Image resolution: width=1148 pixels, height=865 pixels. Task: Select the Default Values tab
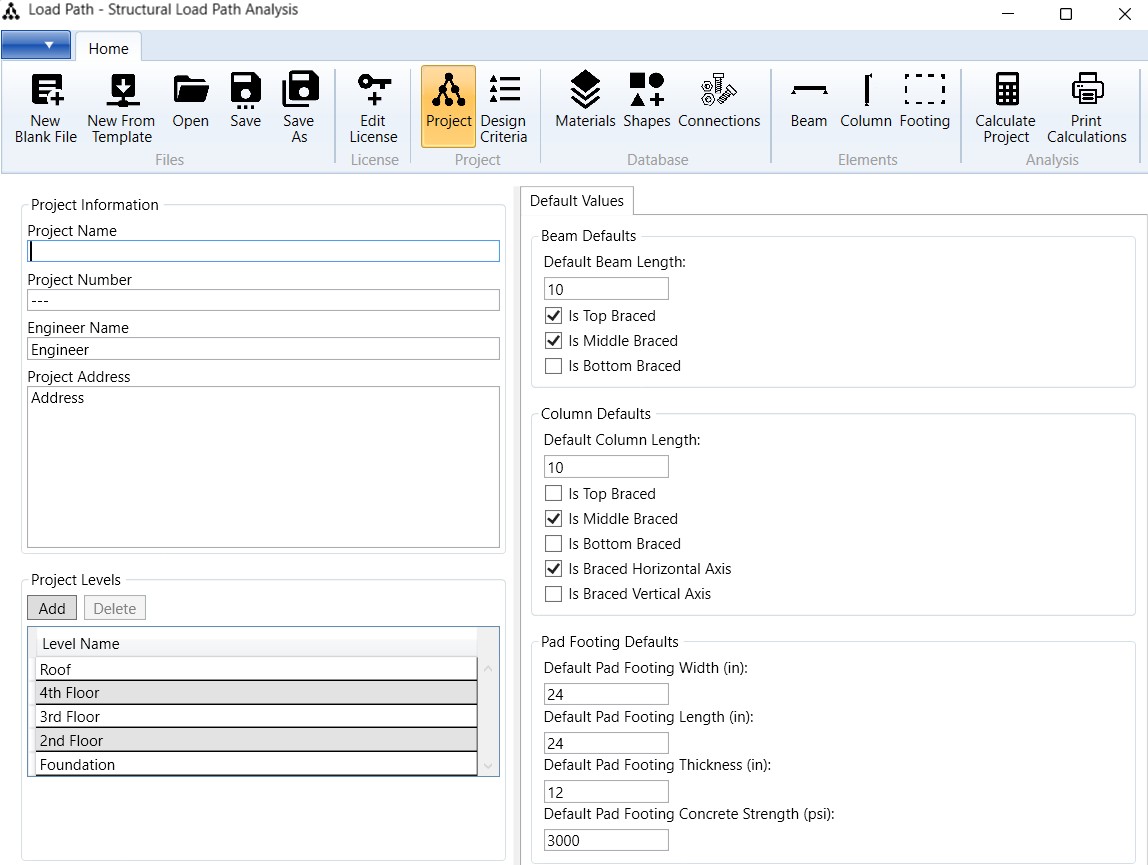(x=577, y=201)
